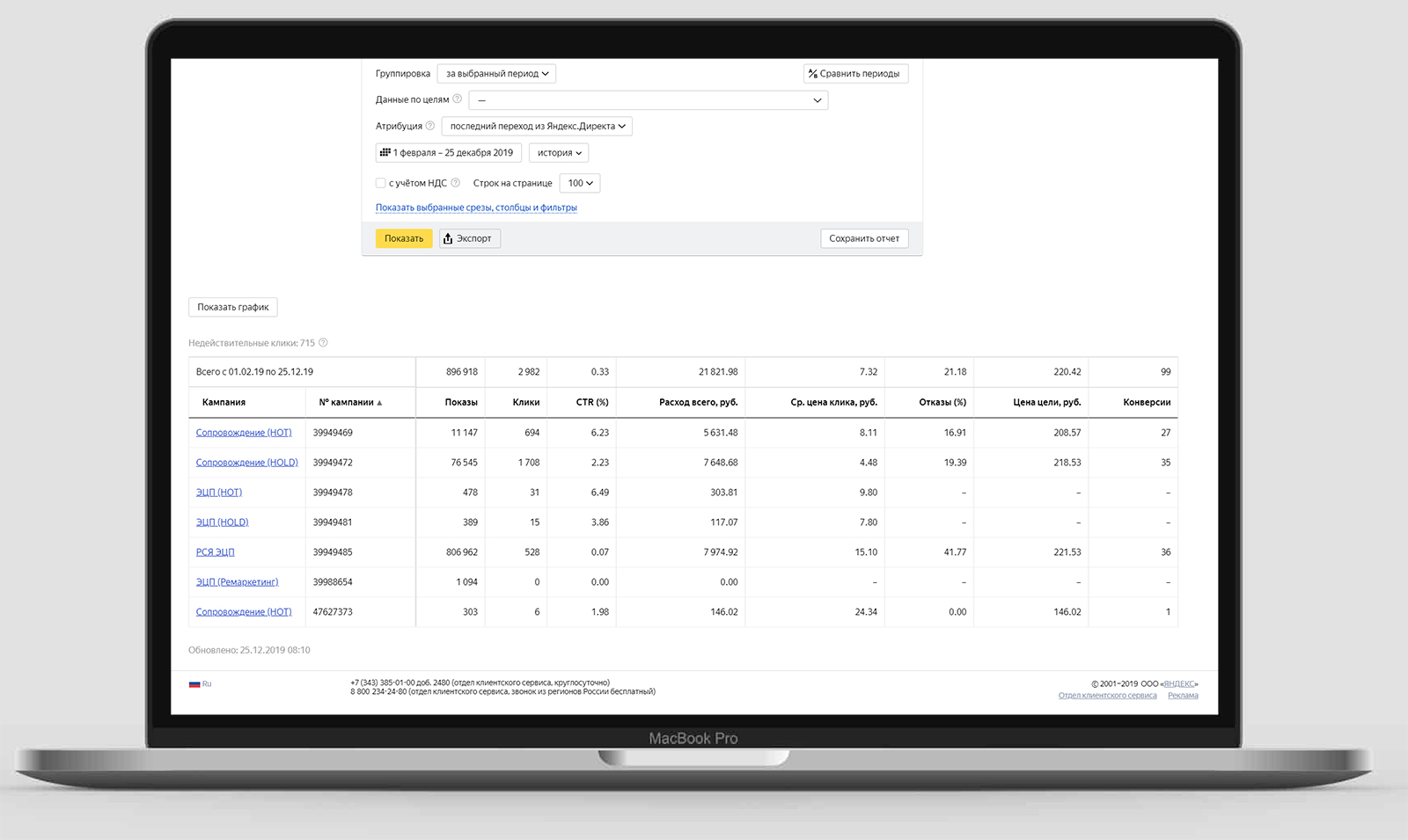Viewport: 1408px width, 840px height.
Task: Sort by Кампания column header
Action: tap(224, 403)
